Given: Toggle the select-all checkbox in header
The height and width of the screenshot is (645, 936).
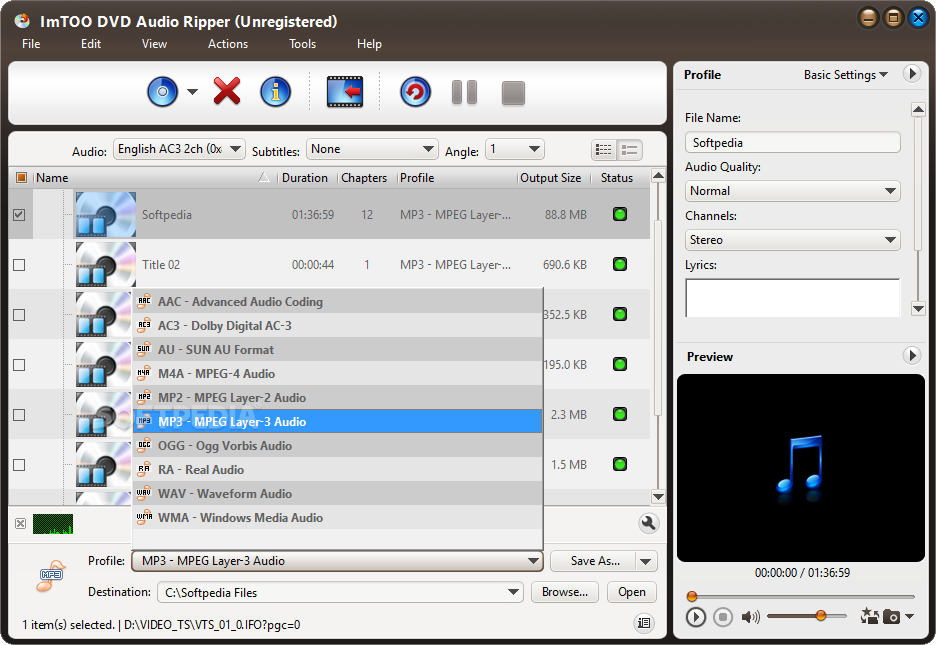Looking at the screenshot, I should pos(21,177).
